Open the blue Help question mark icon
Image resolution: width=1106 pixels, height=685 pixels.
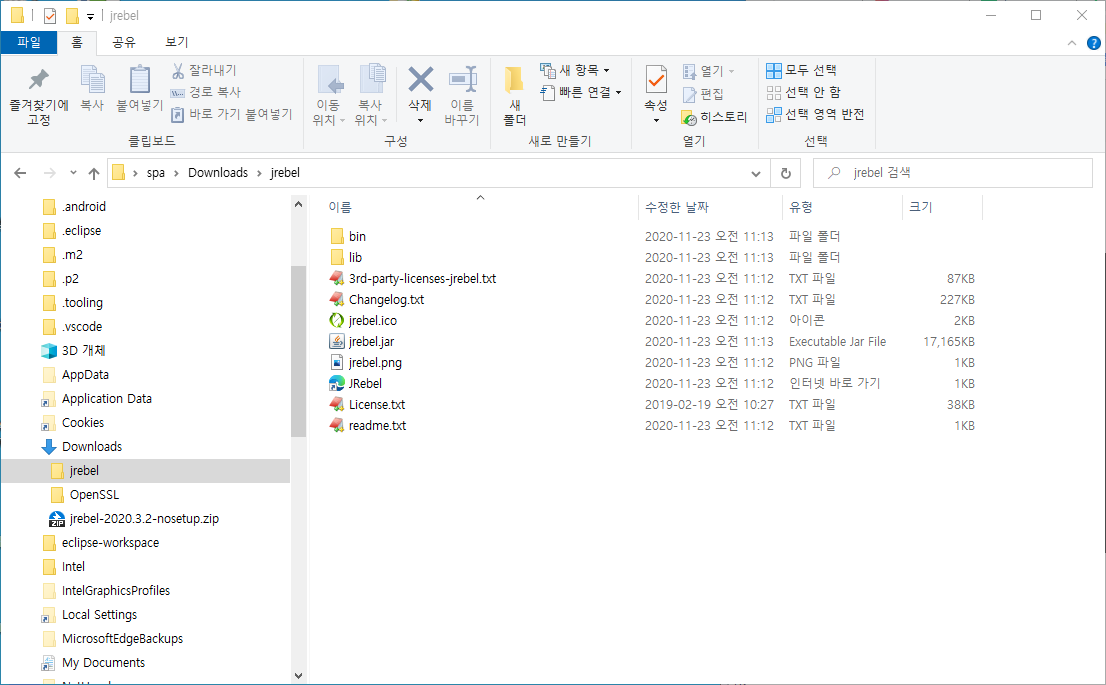pos(1093,43)
